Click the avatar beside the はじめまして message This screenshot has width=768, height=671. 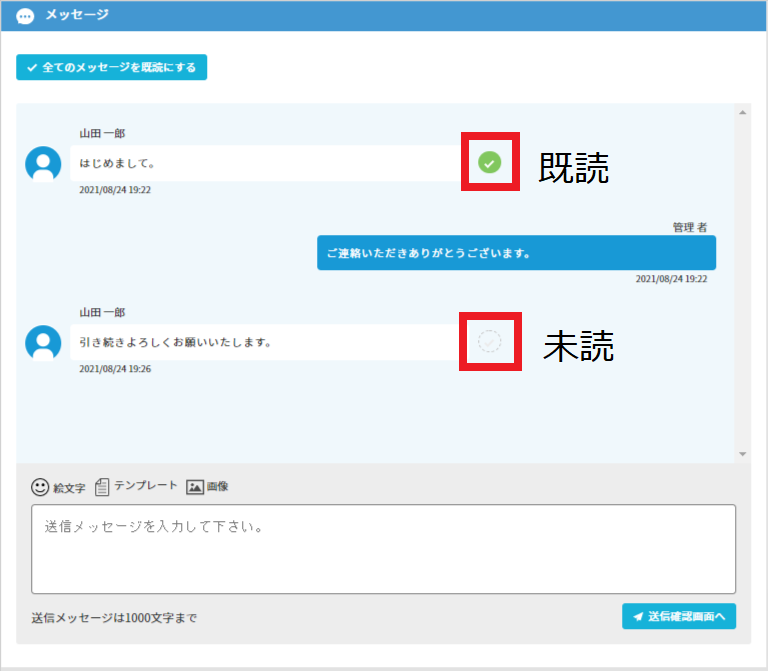pyautogui.click(x=43, y=163)
